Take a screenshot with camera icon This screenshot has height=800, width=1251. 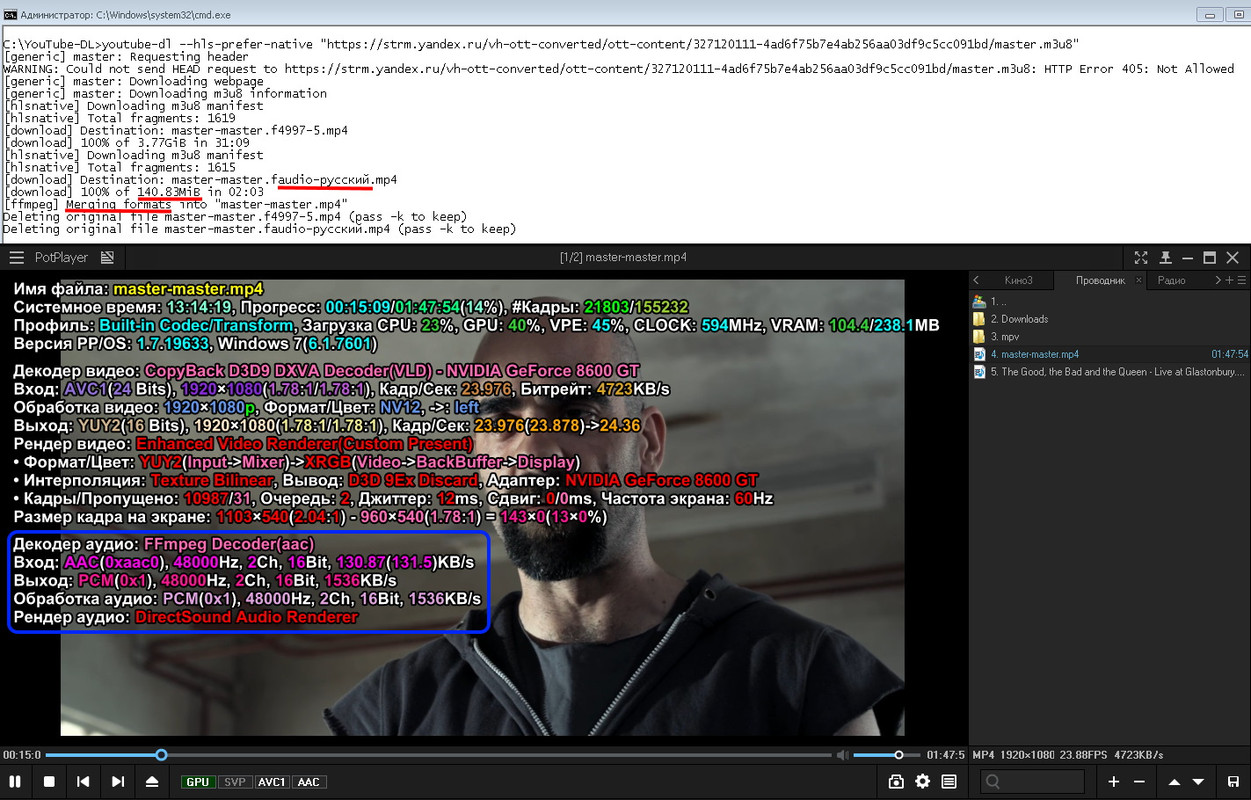click(896, 781)
